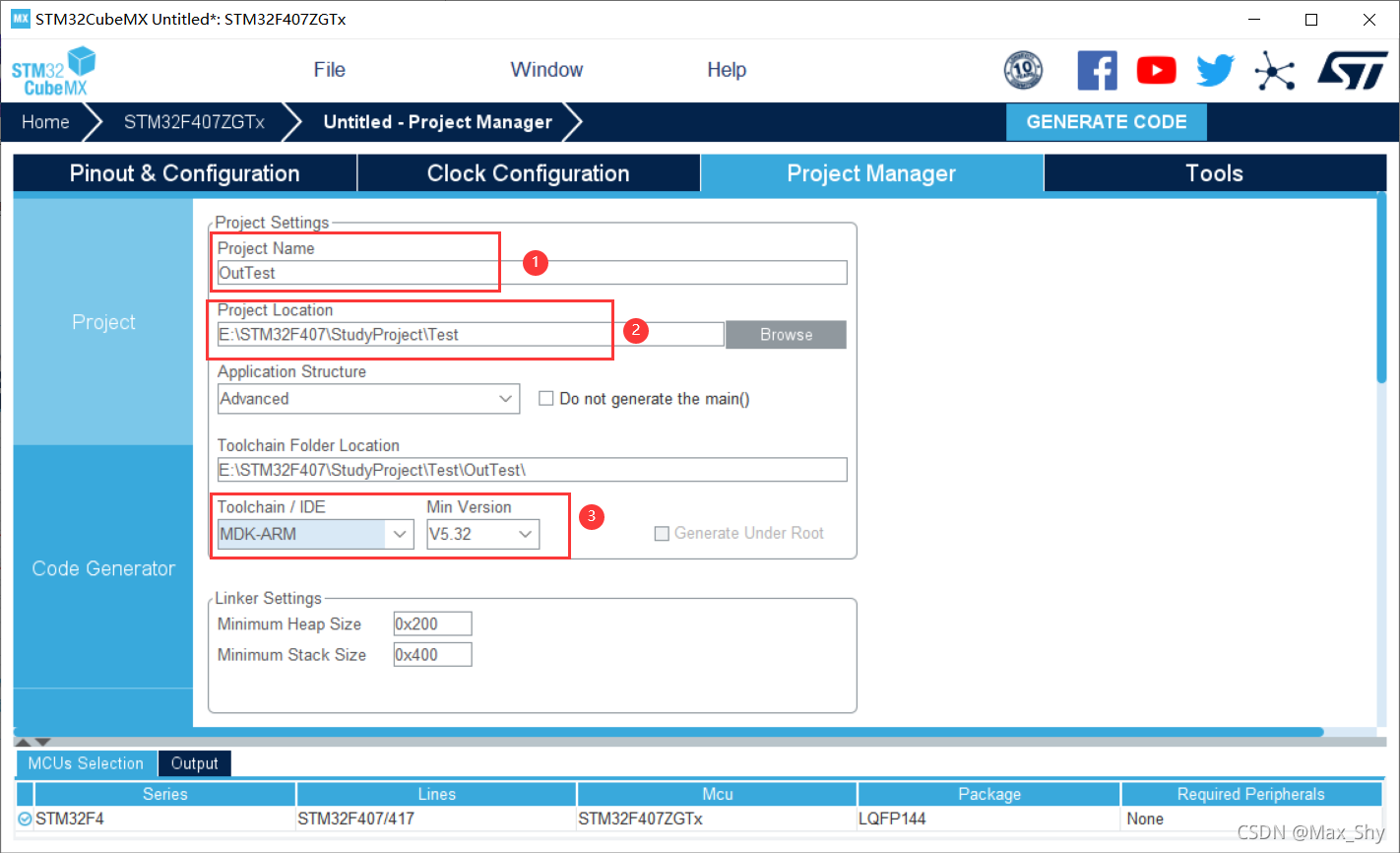Screen dimensions: 1400x853
Task: Open the File menu
Action: pyautogui.click(x=329, y=70)
